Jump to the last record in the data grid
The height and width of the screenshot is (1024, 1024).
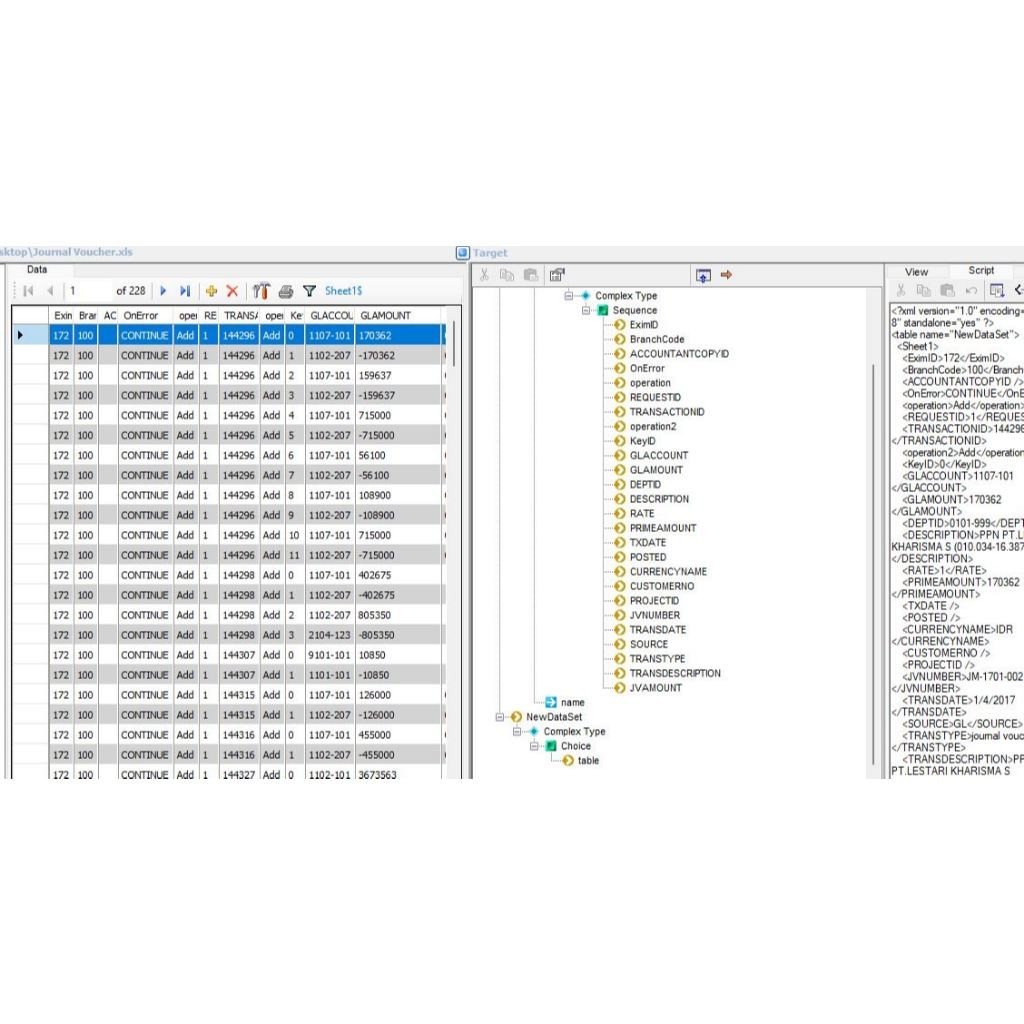183,291
